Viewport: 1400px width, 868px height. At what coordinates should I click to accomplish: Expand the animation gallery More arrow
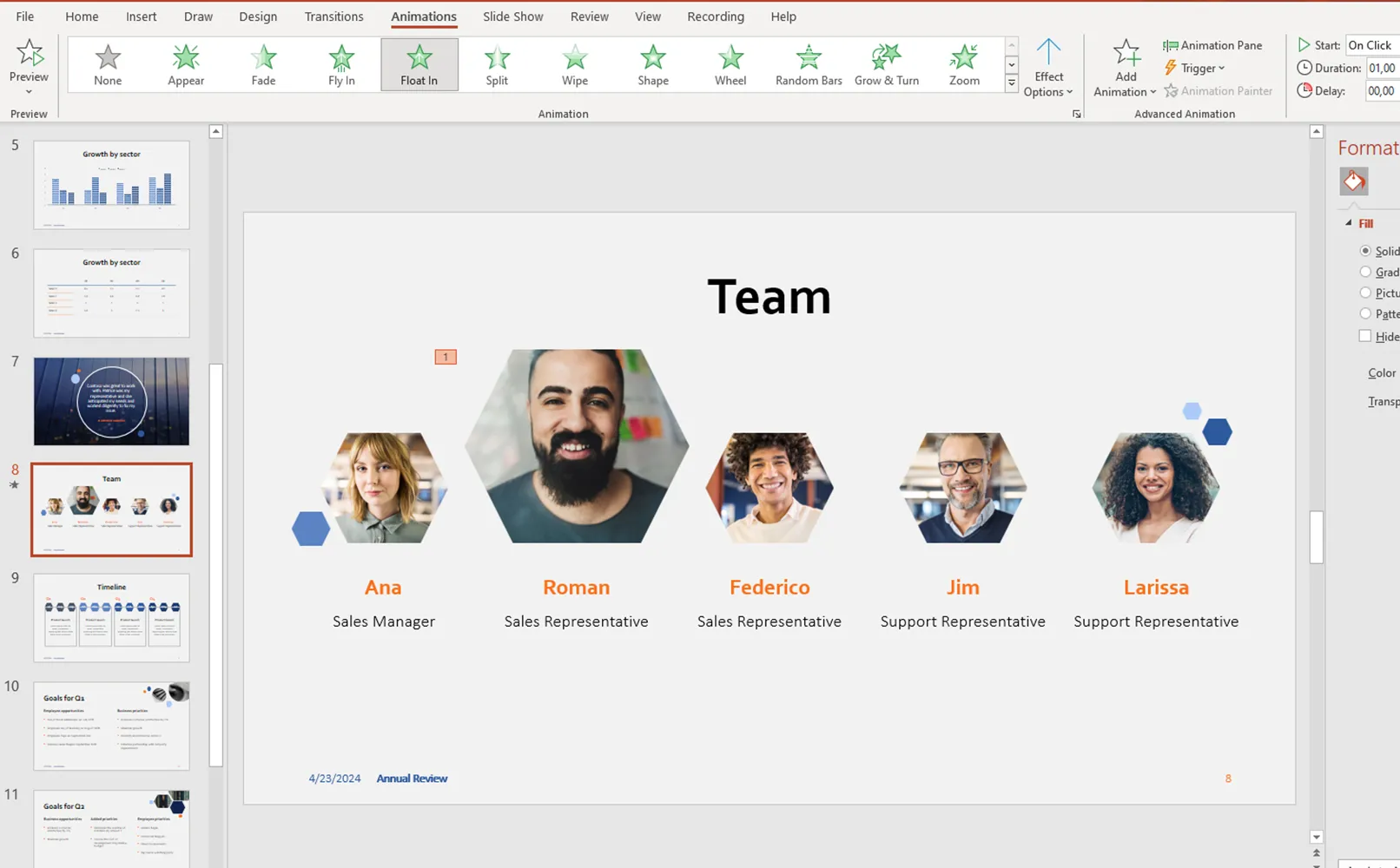(1012, 83)
